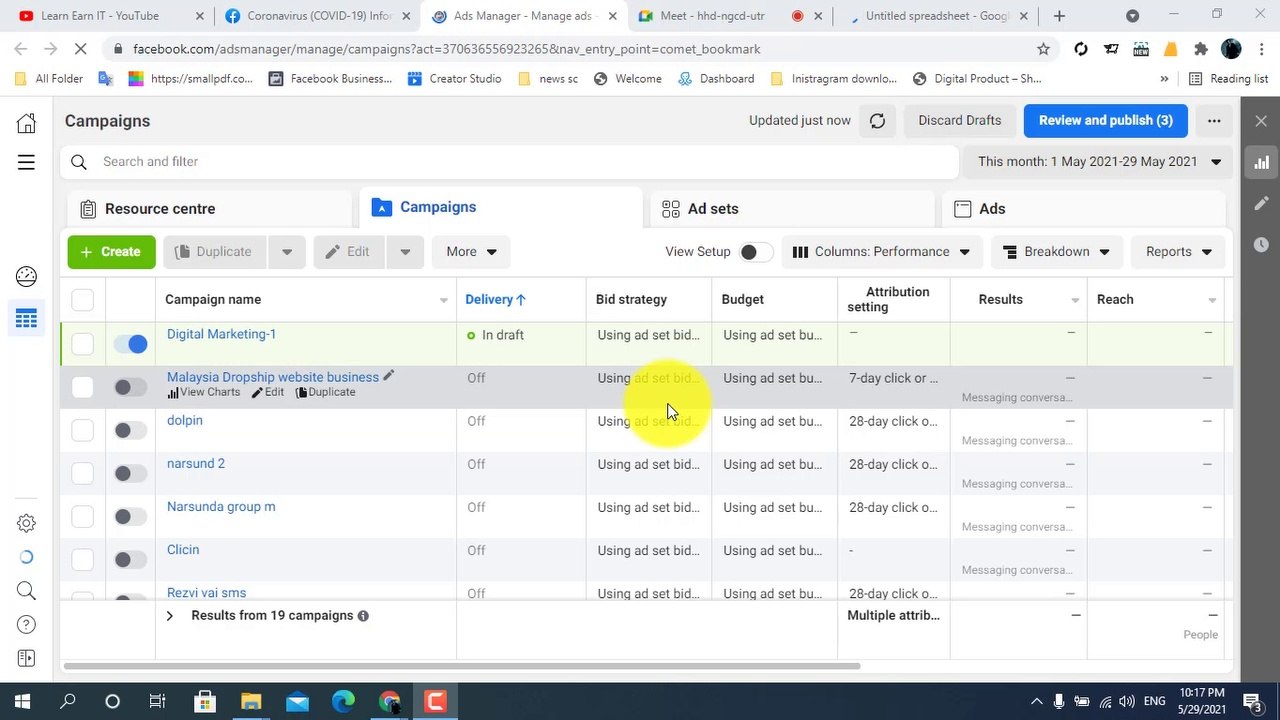The width and height of the screenshot is (1280, 720).
Task: Turn off the Digital Marketing-1 campaign toggle
Action: tap(131, 344)
